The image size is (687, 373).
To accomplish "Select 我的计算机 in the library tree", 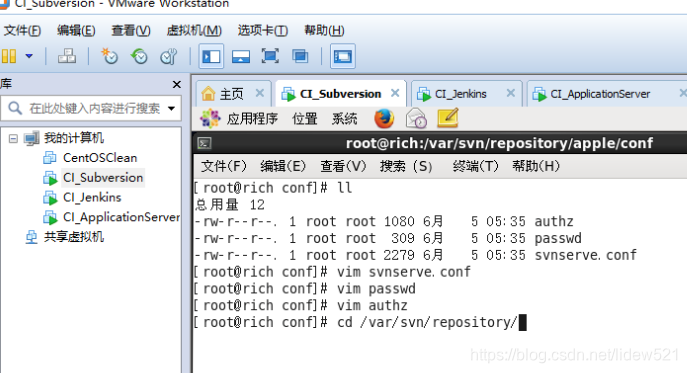I will click(74, 138).
